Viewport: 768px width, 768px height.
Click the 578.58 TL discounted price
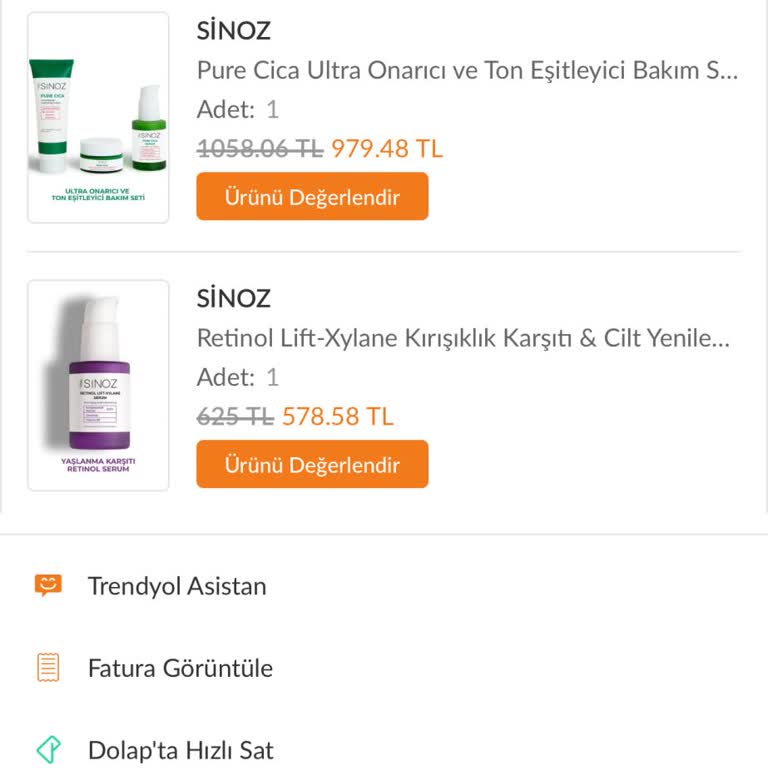[x=338, y=416]
